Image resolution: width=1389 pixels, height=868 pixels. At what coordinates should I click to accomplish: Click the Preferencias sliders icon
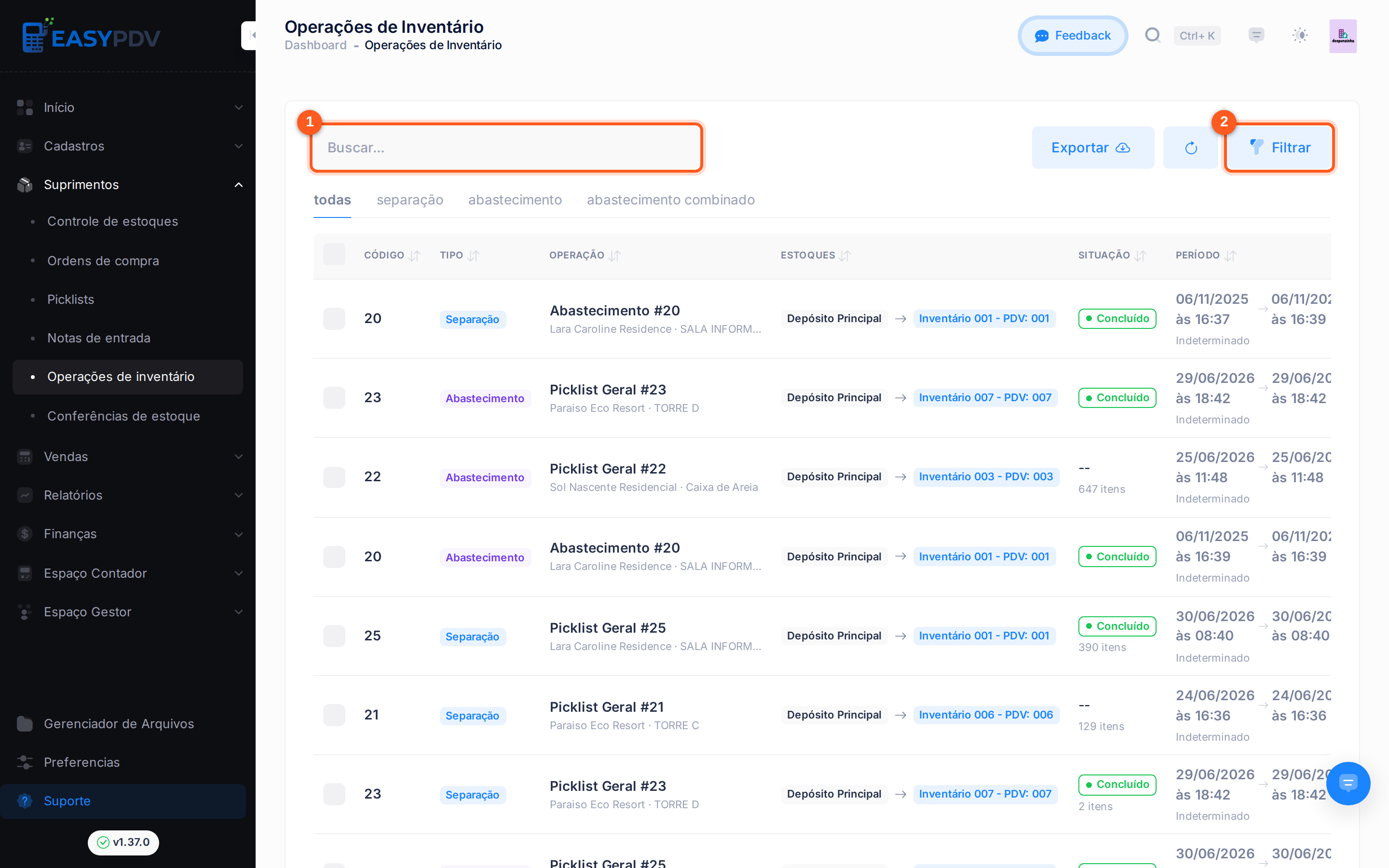tap(25, 762)
